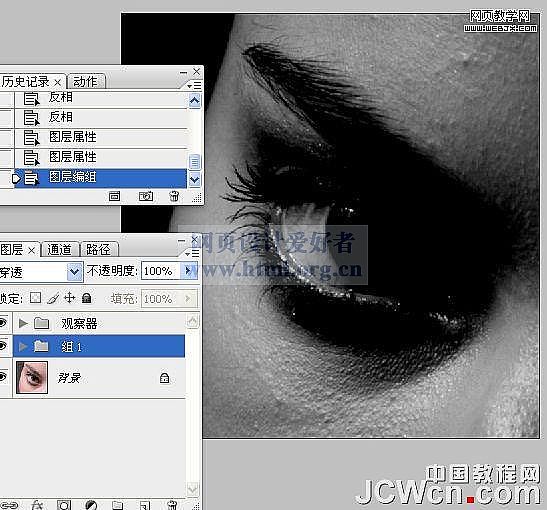Open fill slider arrow in Layers panel
Viewport: 547px width, 510px height.
tap(188, 299)
